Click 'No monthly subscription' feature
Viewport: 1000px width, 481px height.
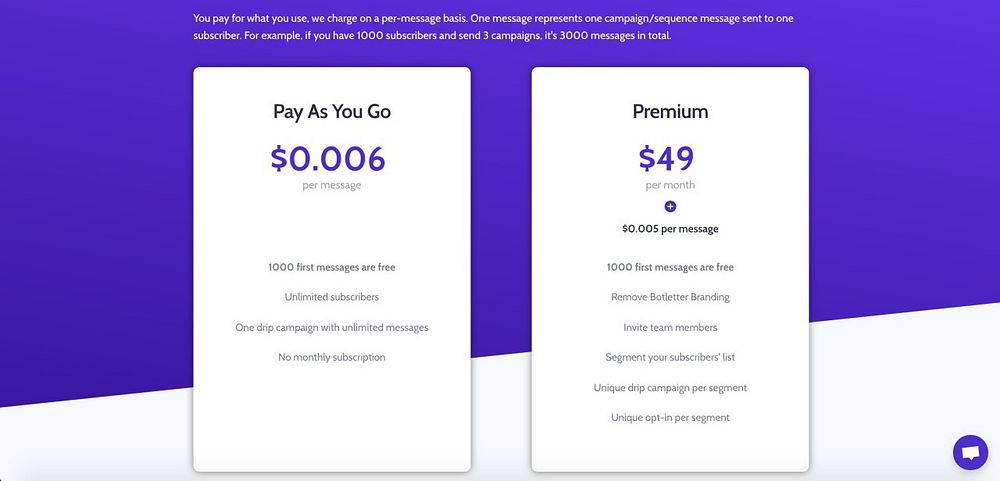[x=332, y=358]
